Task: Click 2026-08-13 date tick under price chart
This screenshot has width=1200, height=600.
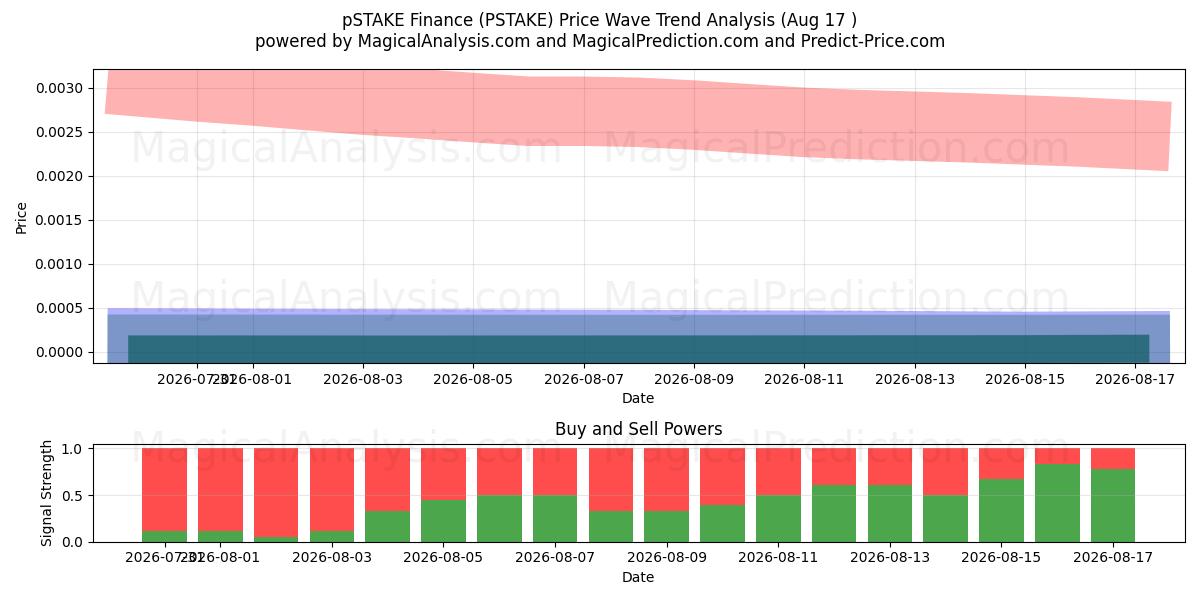Action: coord(914,379)
